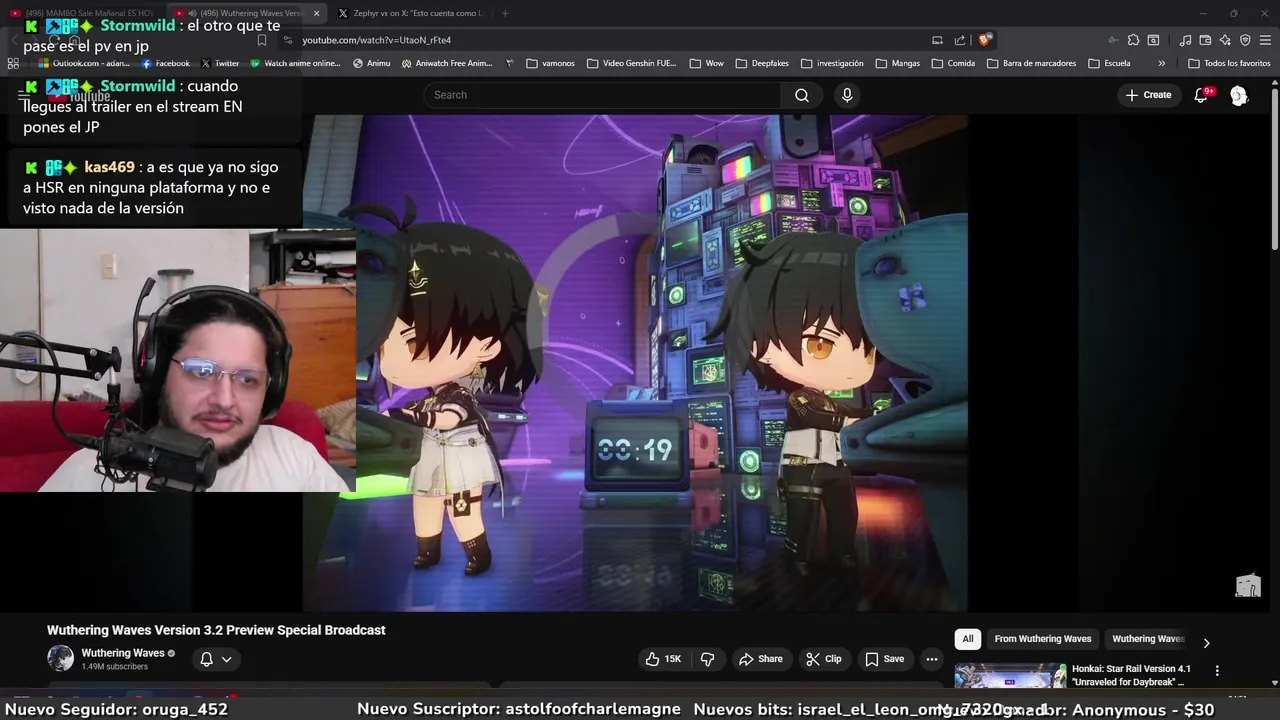The image size is (1280, 720).
Task: Open the vamonos bookmarks folder
Action: pos(550,63)
